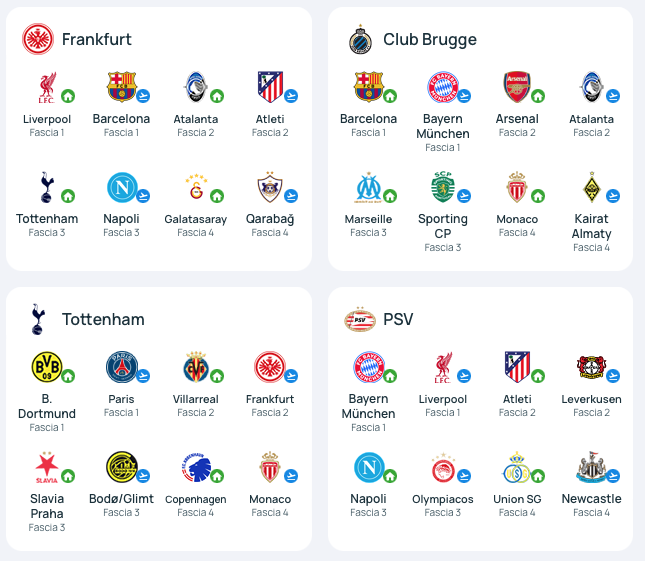Click the PSV badge in the card header
Viewport: 645px width, 561px height.
pos(360,320)
